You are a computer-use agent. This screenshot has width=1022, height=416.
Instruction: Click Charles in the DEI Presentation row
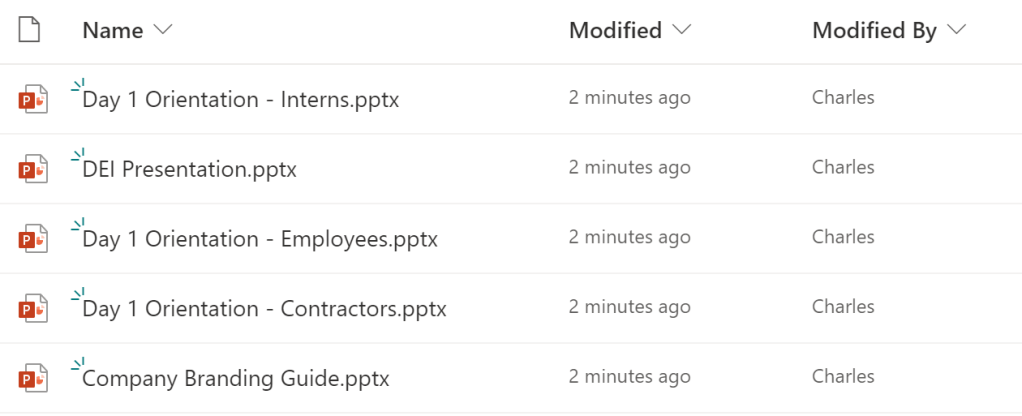click(843, 167)
